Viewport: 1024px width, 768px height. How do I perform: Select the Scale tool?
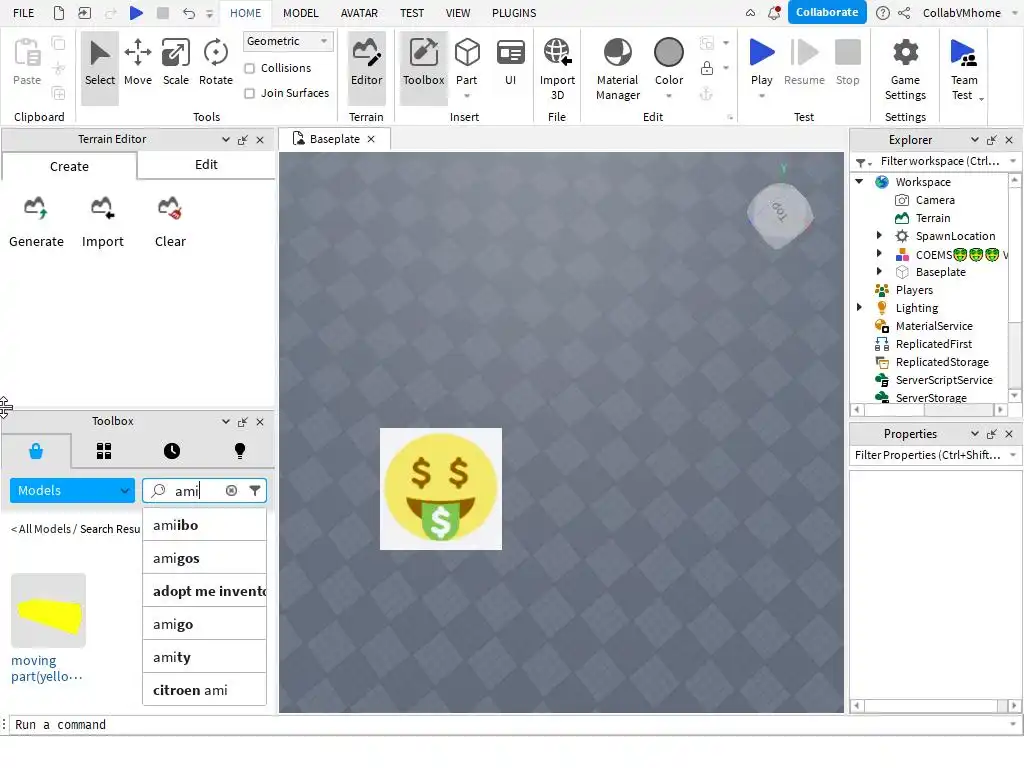(x=176, y=63)
